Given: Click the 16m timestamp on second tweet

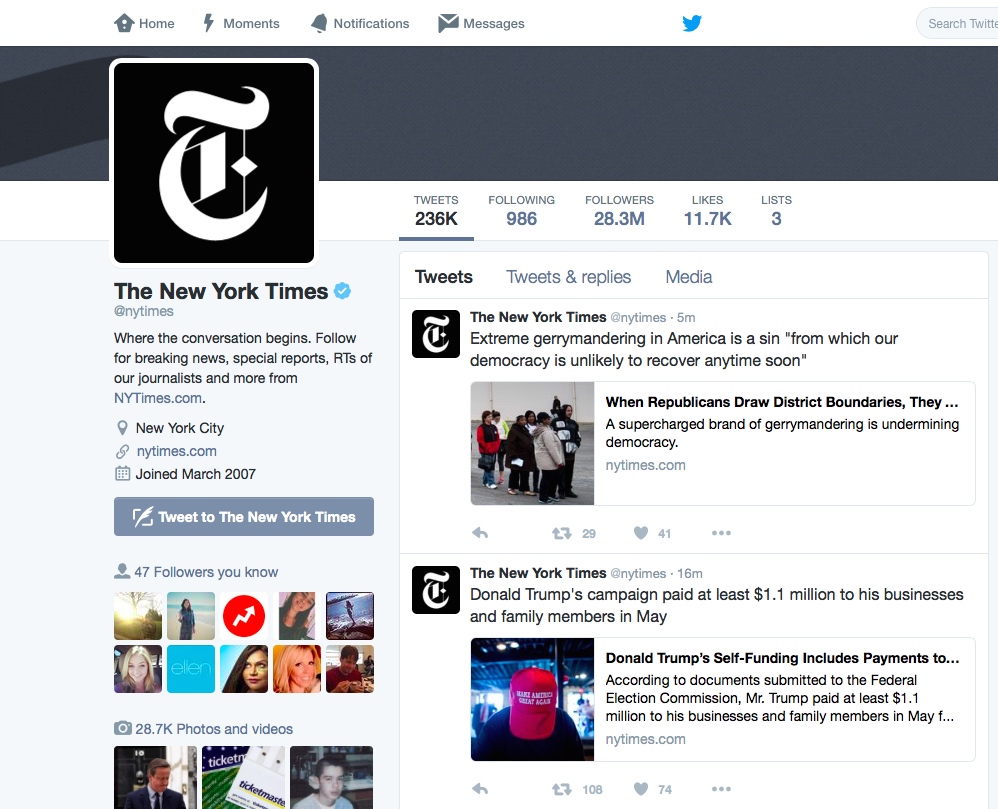Looking at the screenshot, I should point(690,573).
